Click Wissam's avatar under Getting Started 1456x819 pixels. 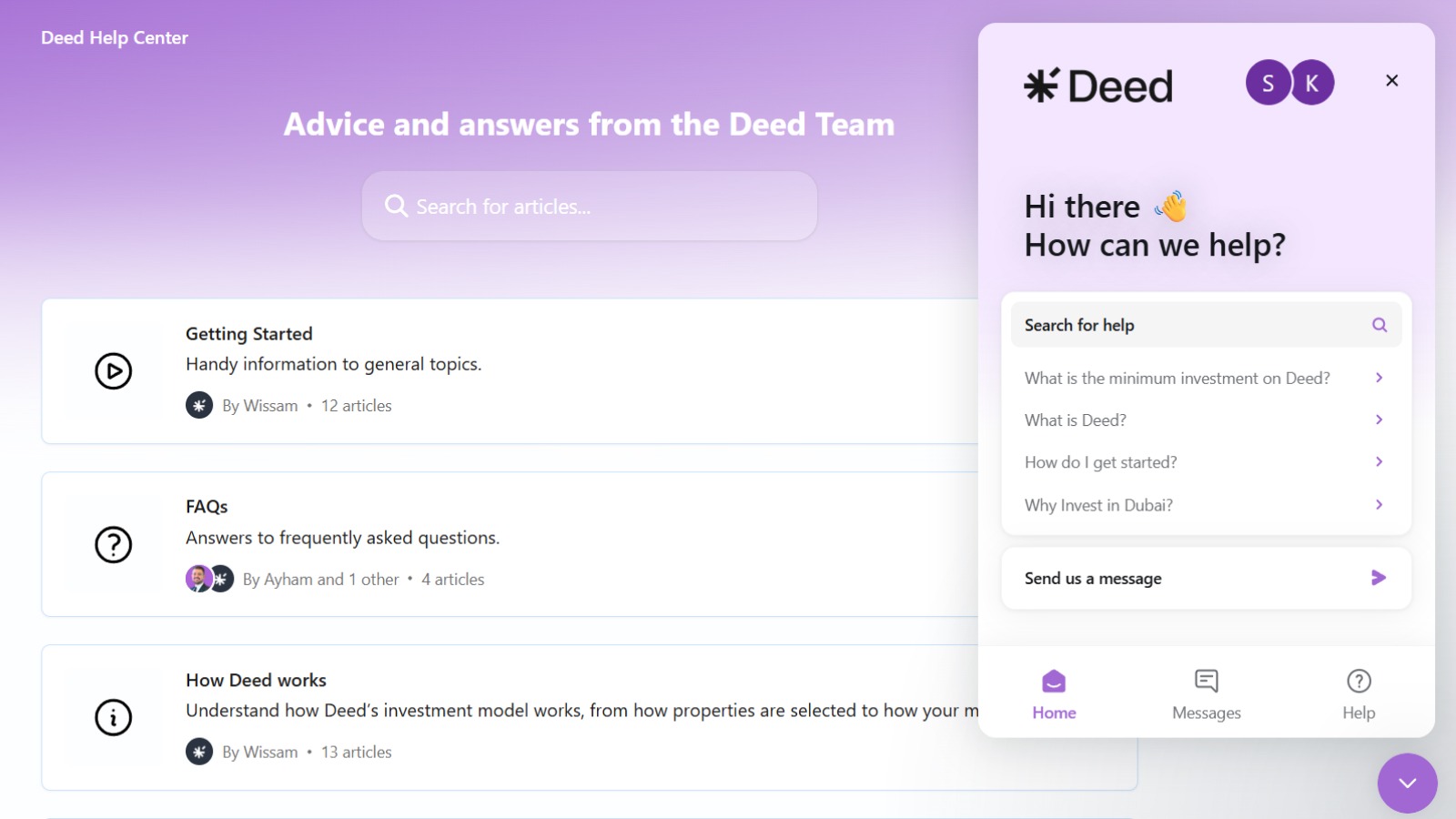pos(199,405)
